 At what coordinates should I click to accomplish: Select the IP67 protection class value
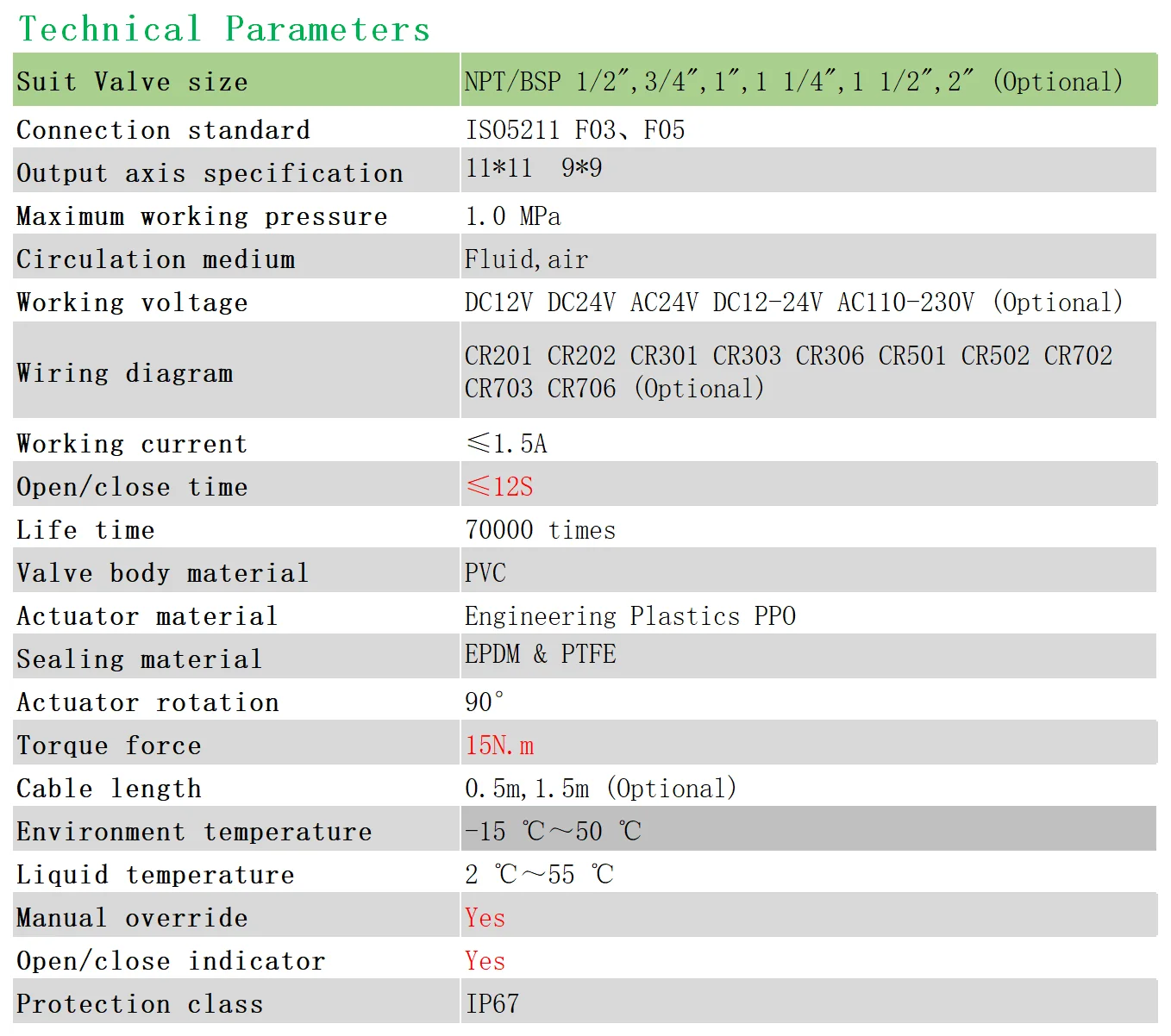[492, 1004]
